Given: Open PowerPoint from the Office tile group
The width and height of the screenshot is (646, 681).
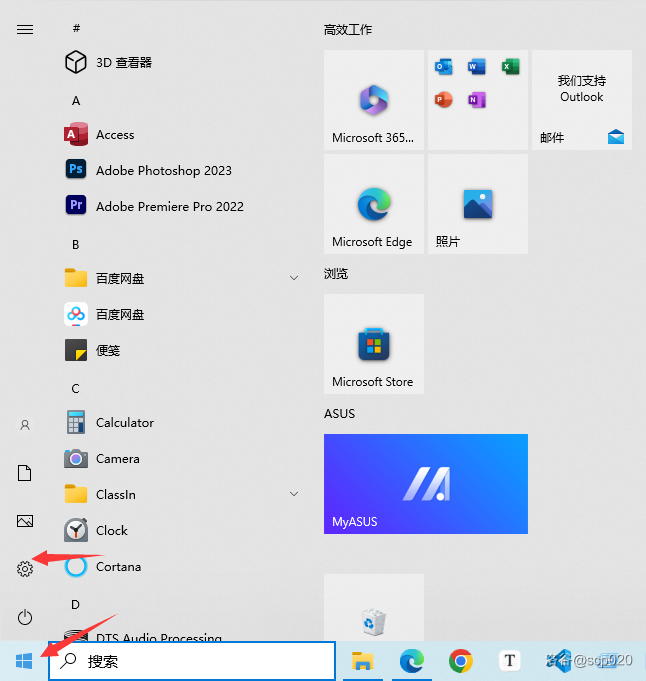Looking at the screenshot, I should coord(444,100).
